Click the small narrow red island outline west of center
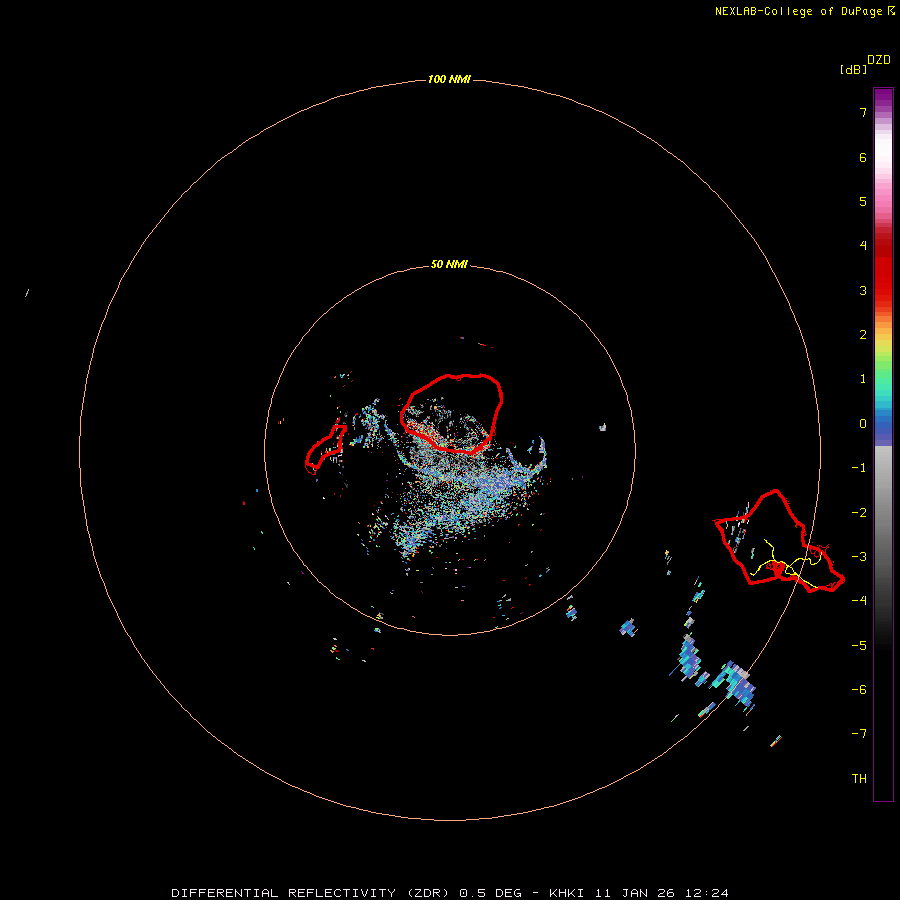This screenshot has height=900, width=900. click(x=325, y=449)
